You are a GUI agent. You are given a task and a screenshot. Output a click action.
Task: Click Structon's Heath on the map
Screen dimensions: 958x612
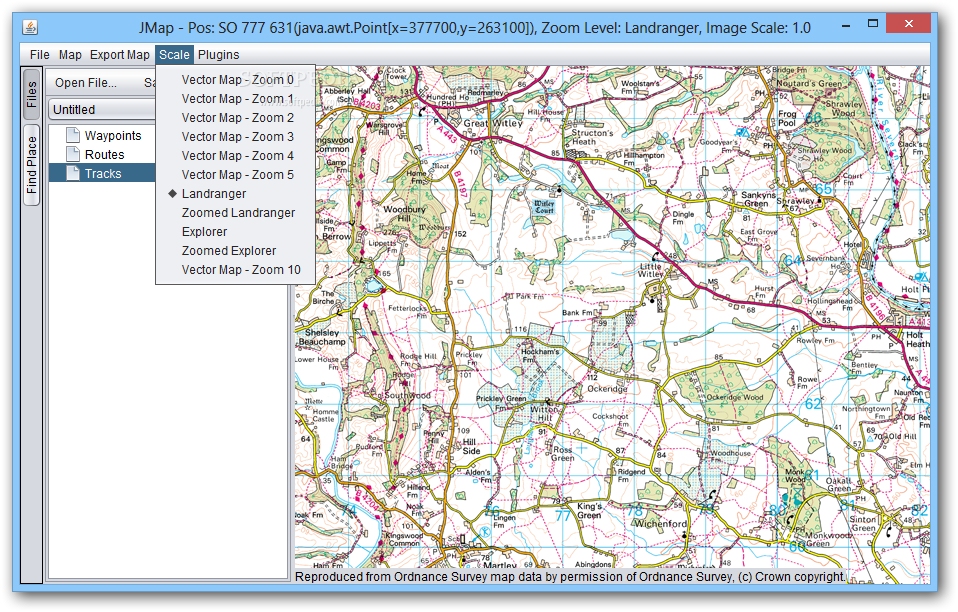click(592, 137)
